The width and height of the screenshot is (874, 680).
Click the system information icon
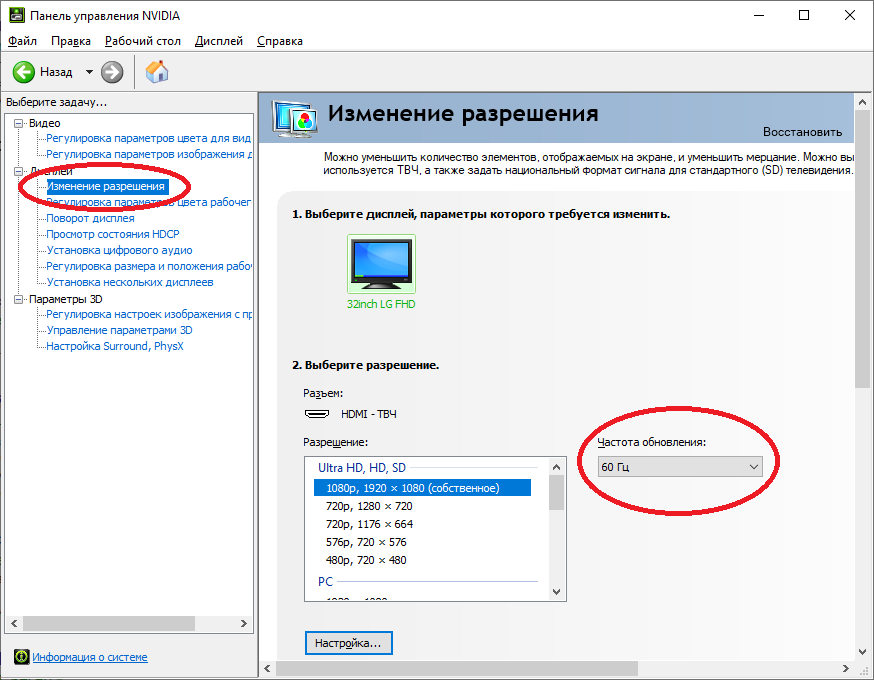[21, 657]
